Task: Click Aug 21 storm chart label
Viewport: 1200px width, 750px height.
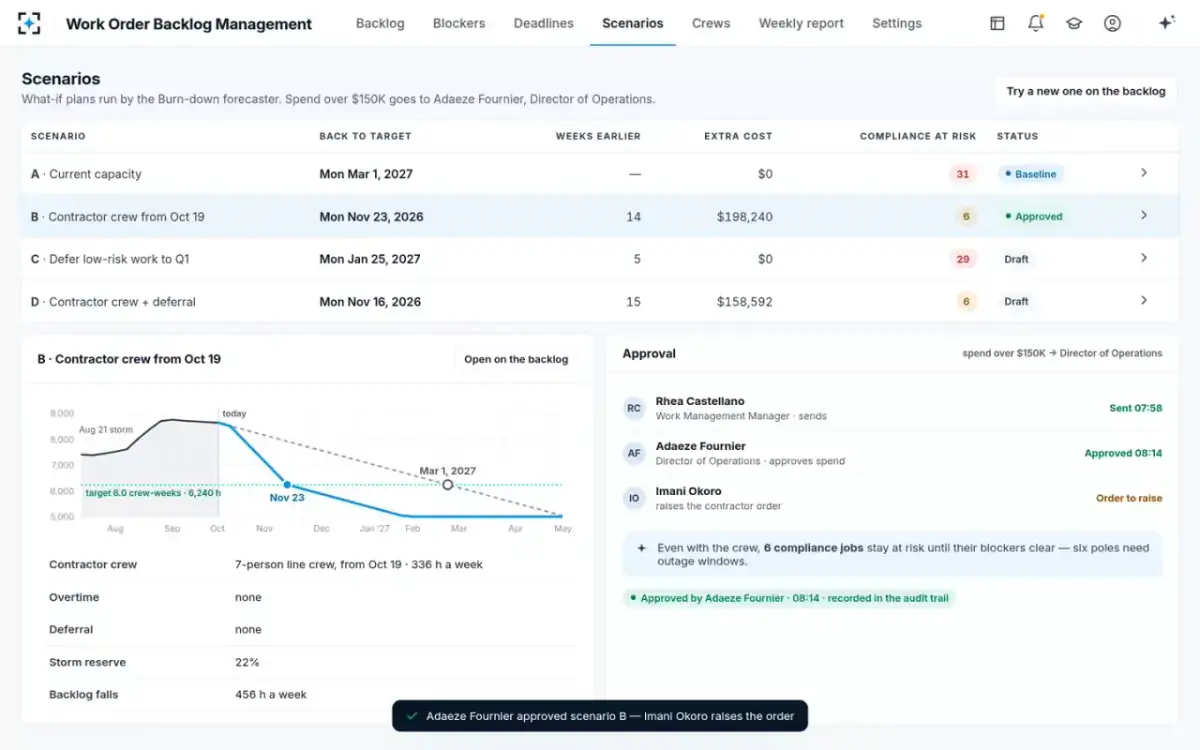Action: (x=105, y=429)
